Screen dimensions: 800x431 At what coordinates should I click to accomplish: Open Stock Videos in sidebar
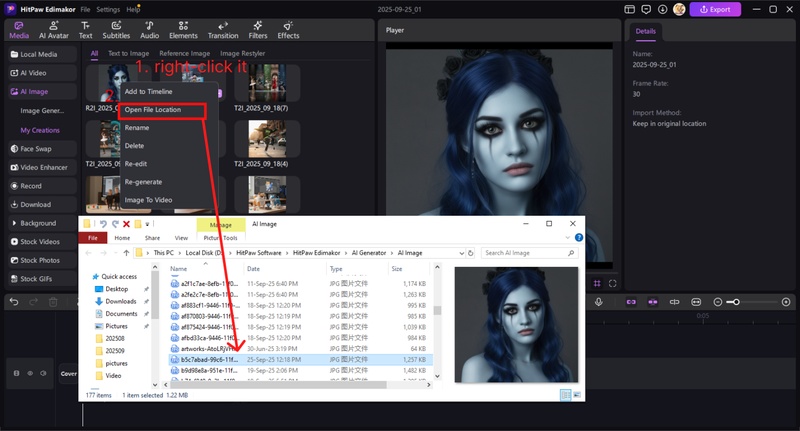[x=42, y=242]
